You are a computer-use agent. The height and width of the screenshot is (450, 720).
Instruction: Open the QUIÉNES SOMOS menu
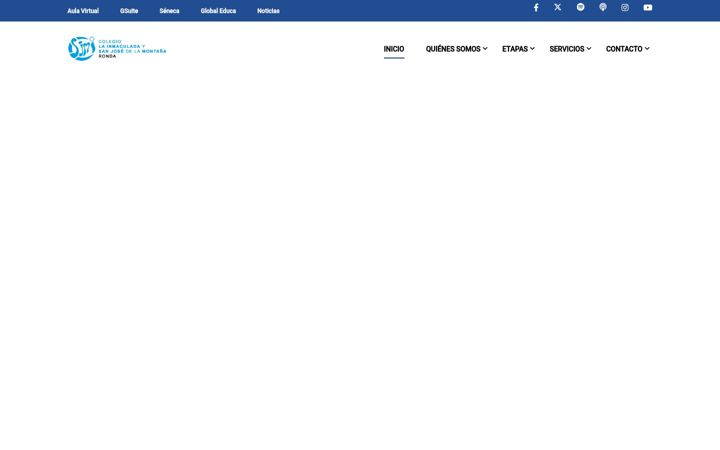pyautogui.click(x=453, y=49)
